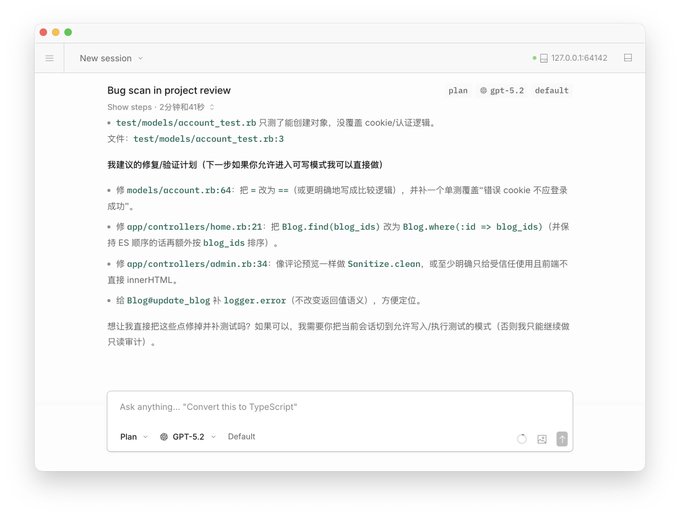The image size is (680, 517).
Task: Open the Plan agent mode dropdown
Action: pos(134,437)
